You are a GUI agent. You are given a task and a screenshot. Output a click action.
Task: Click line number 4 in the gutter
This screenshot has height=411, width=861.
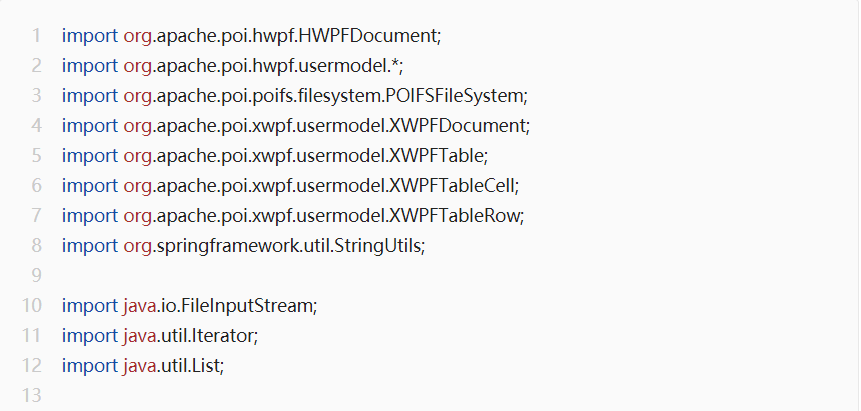click(36, 126)
